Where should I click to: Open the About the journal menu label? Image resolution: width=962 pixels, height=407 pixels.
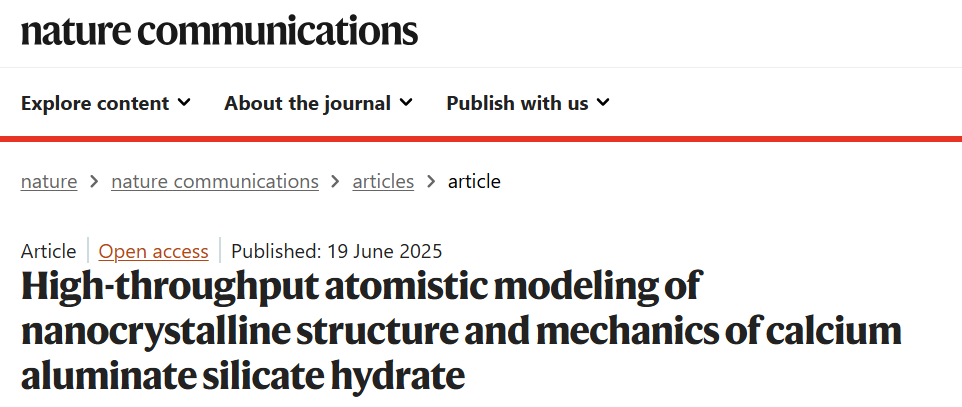307,103
